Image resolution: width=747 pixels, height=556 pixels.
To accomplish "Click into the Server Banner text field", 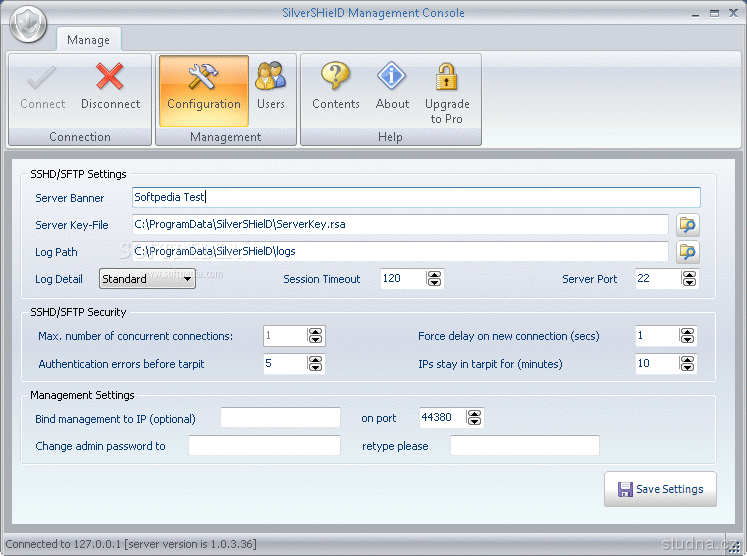I will click(416, 198).
